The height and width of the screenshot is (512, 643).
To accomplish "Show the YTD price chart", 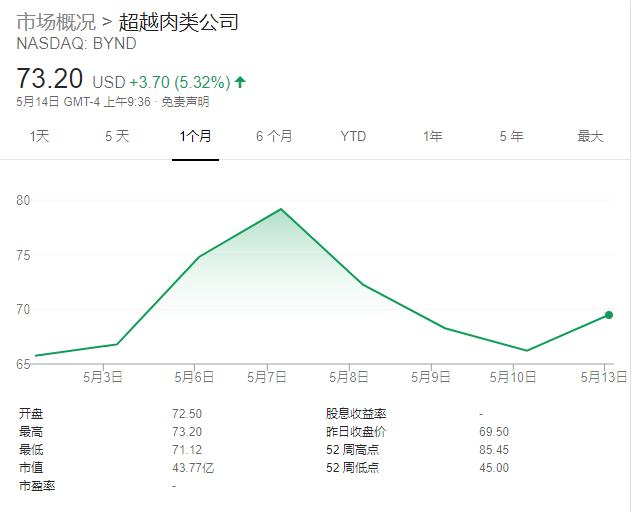I will (353, 136).
